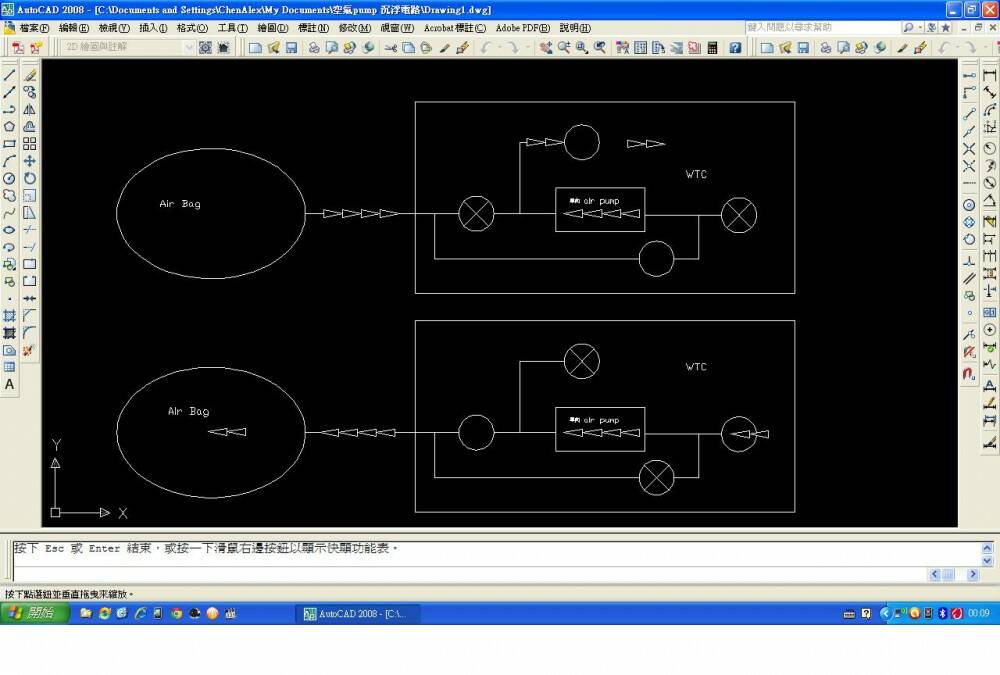1000x675 pixels.
Task: Expand the search options dropdown arrow
Action: pos(921,28)
